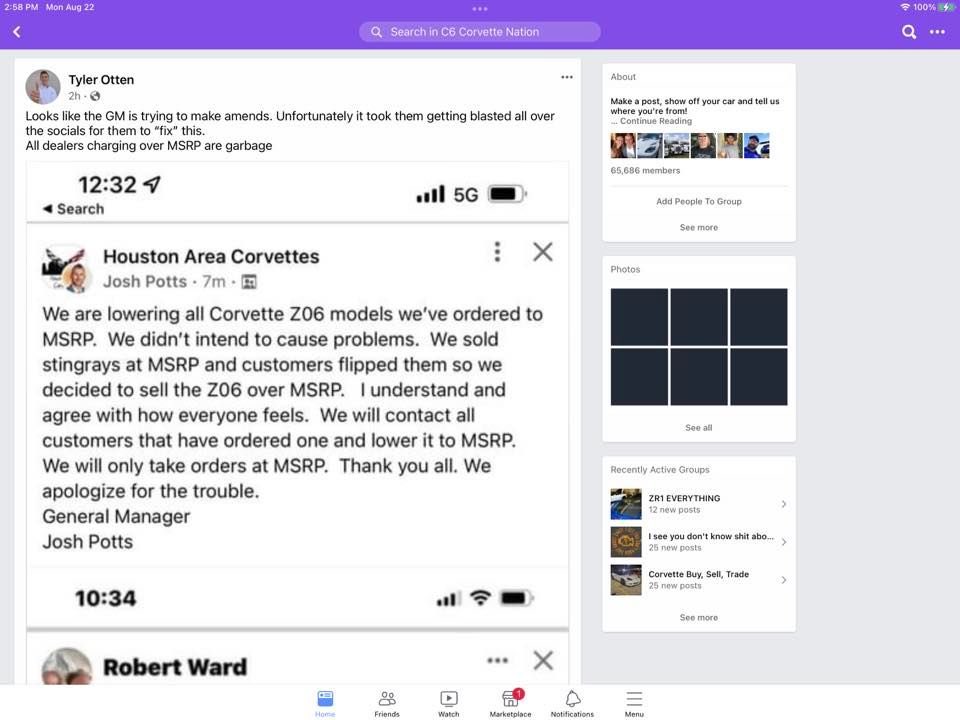
Task: Click Josh Potts author name
Action: point(144,282)
